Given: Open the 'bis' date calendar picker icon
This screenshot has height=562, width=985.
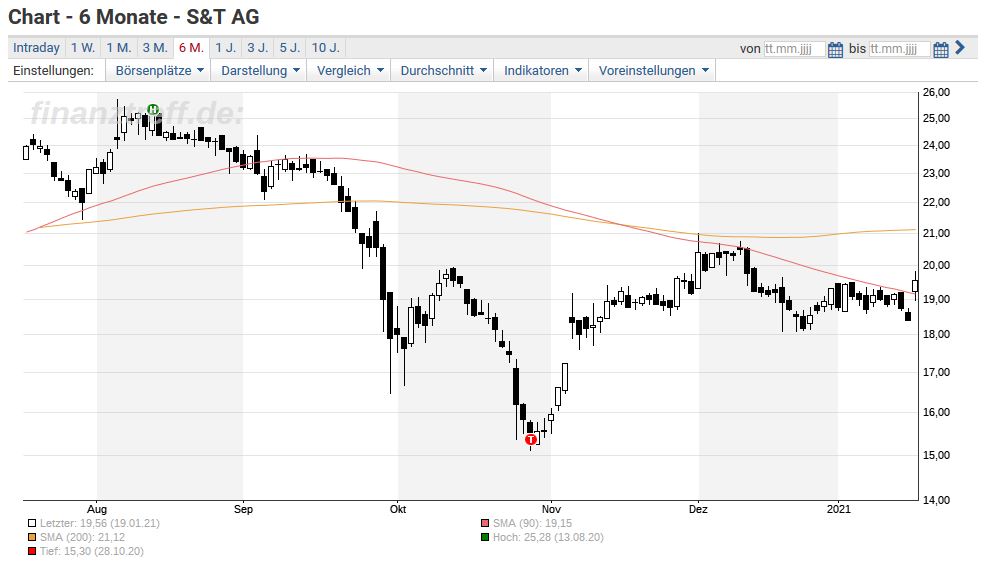Looking at the screenshot, I should (940, 49).
